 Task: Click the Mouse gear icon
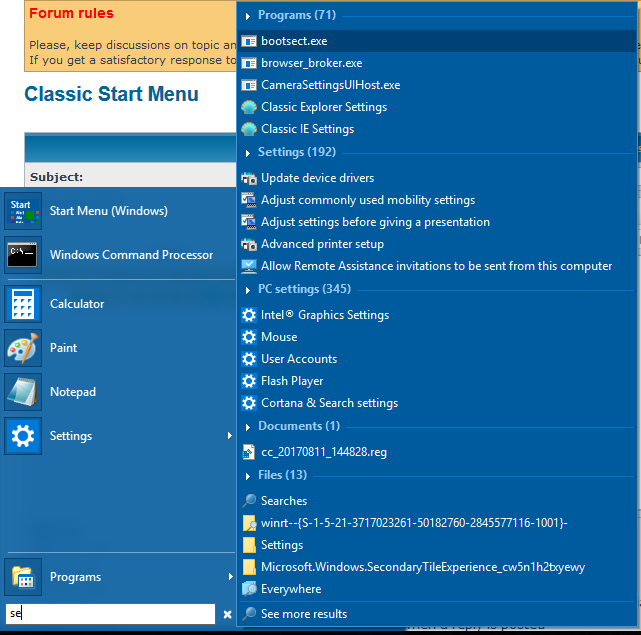[x=249, y=337]
